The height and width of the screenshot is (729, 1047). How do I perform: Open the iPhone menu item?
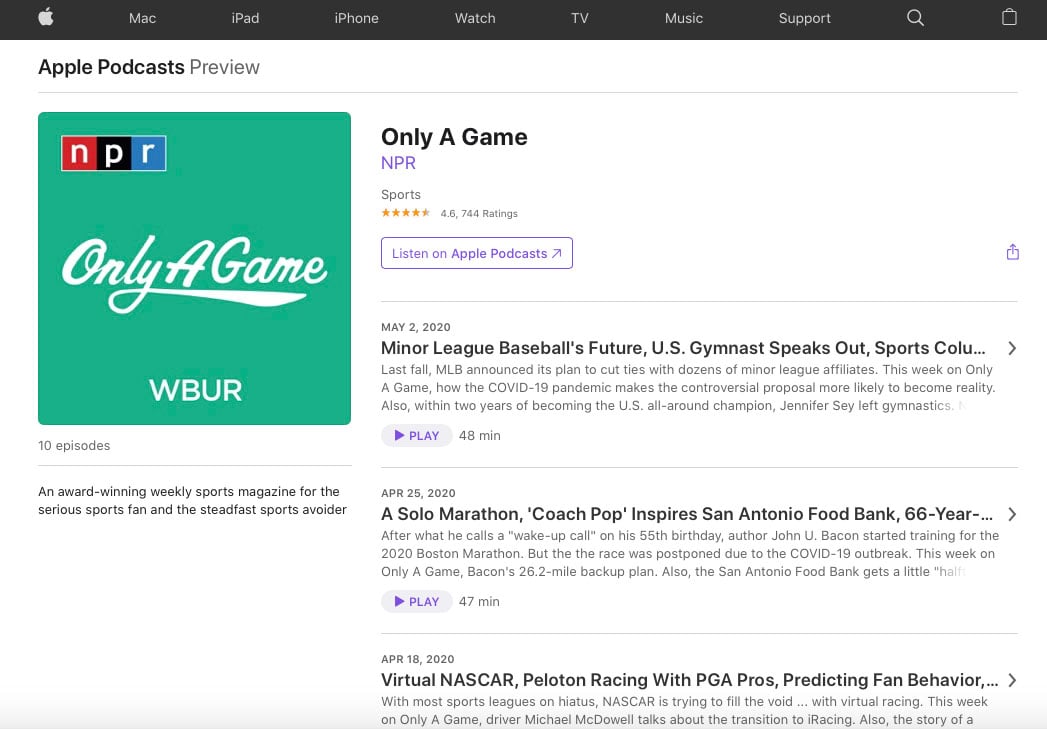[x=357, y=18]
